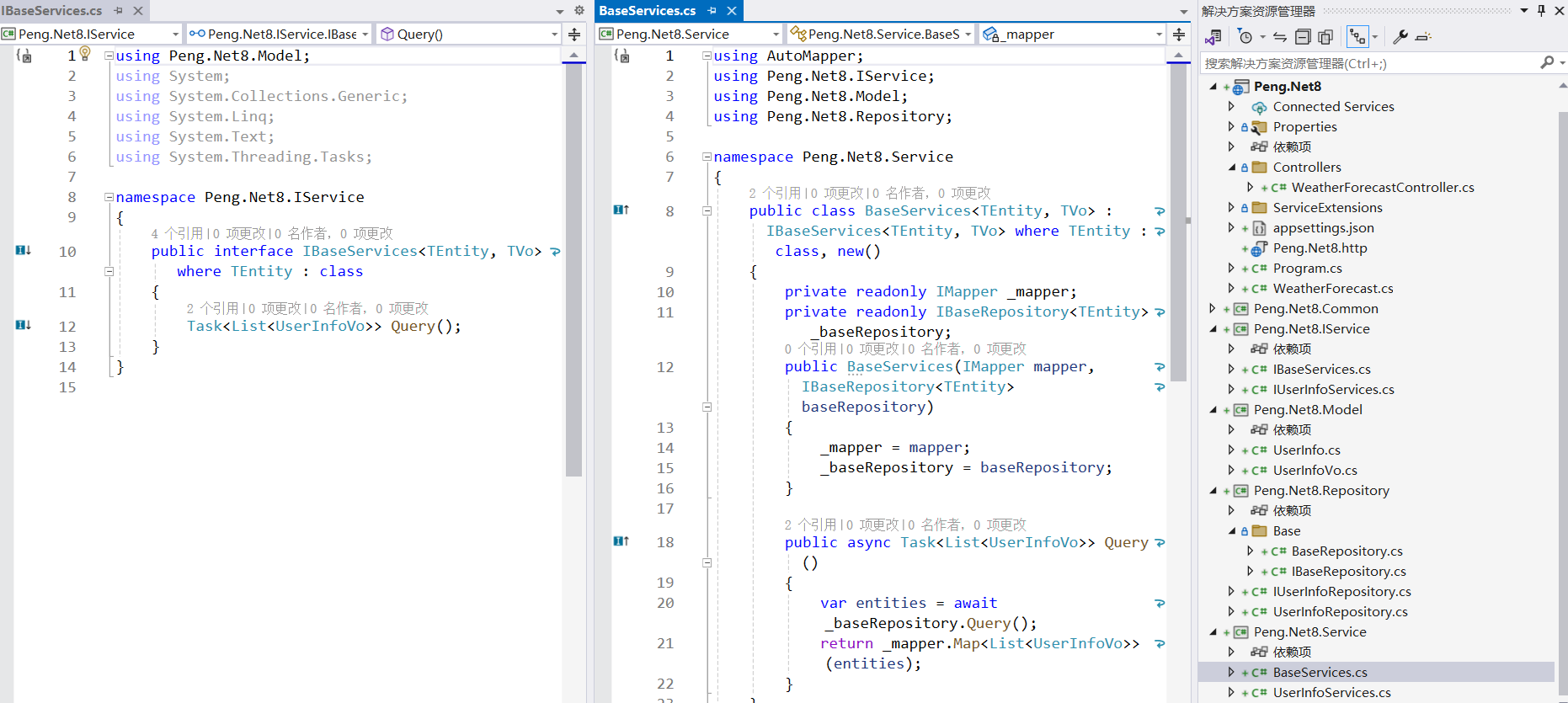Click the lightbulb quick action on line 1
The image size is (1568, 703).
click(x=85, y=53)
